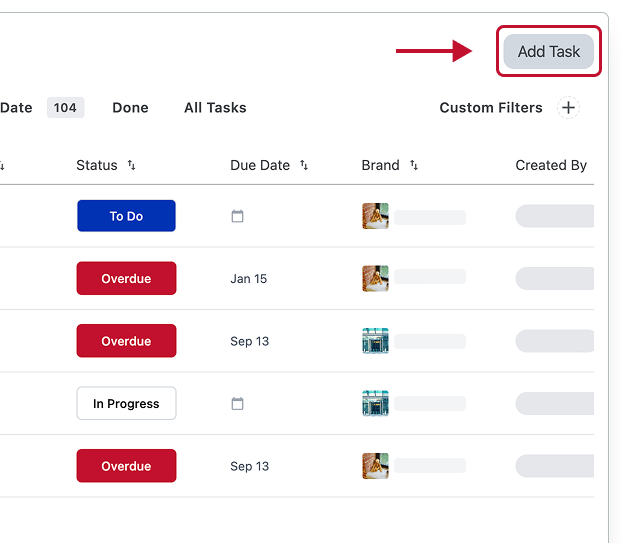620x543 pixels.
Task: Switch to the Done tab
Action: (x=130, y=108)
